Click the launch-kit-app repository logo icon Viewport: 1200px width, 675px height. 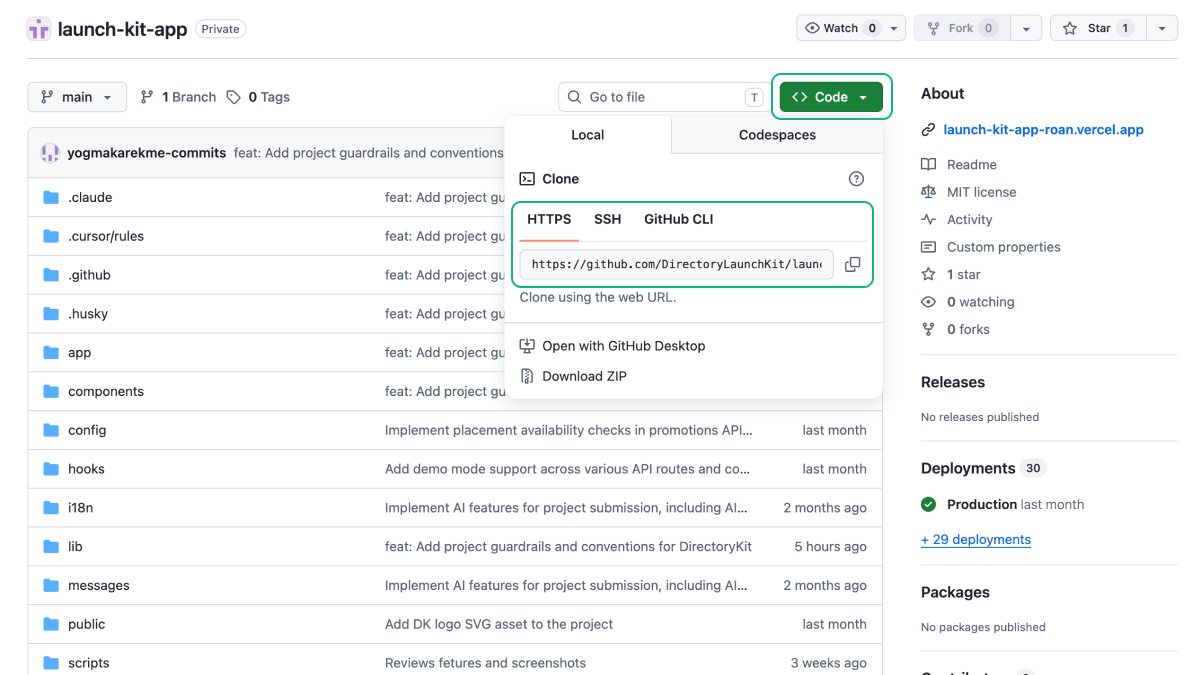pos(39,29)
